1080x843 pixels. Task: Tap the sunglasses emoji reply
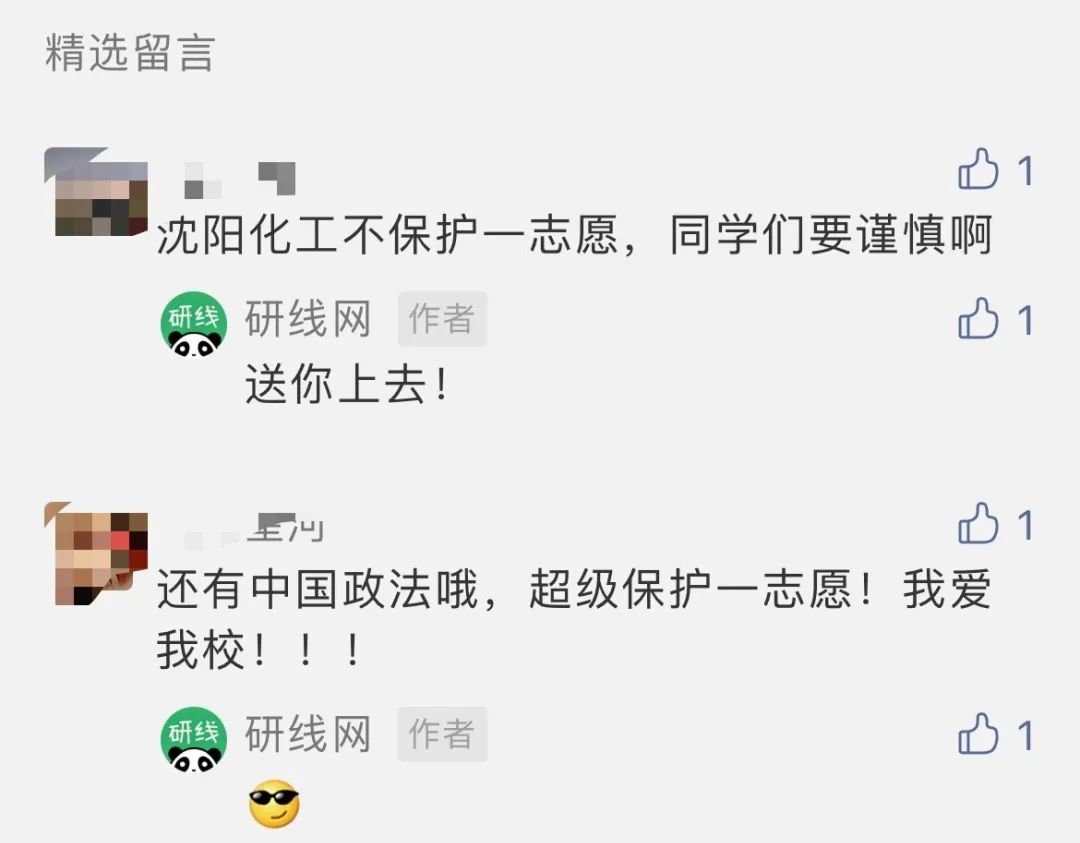point(274,804)
